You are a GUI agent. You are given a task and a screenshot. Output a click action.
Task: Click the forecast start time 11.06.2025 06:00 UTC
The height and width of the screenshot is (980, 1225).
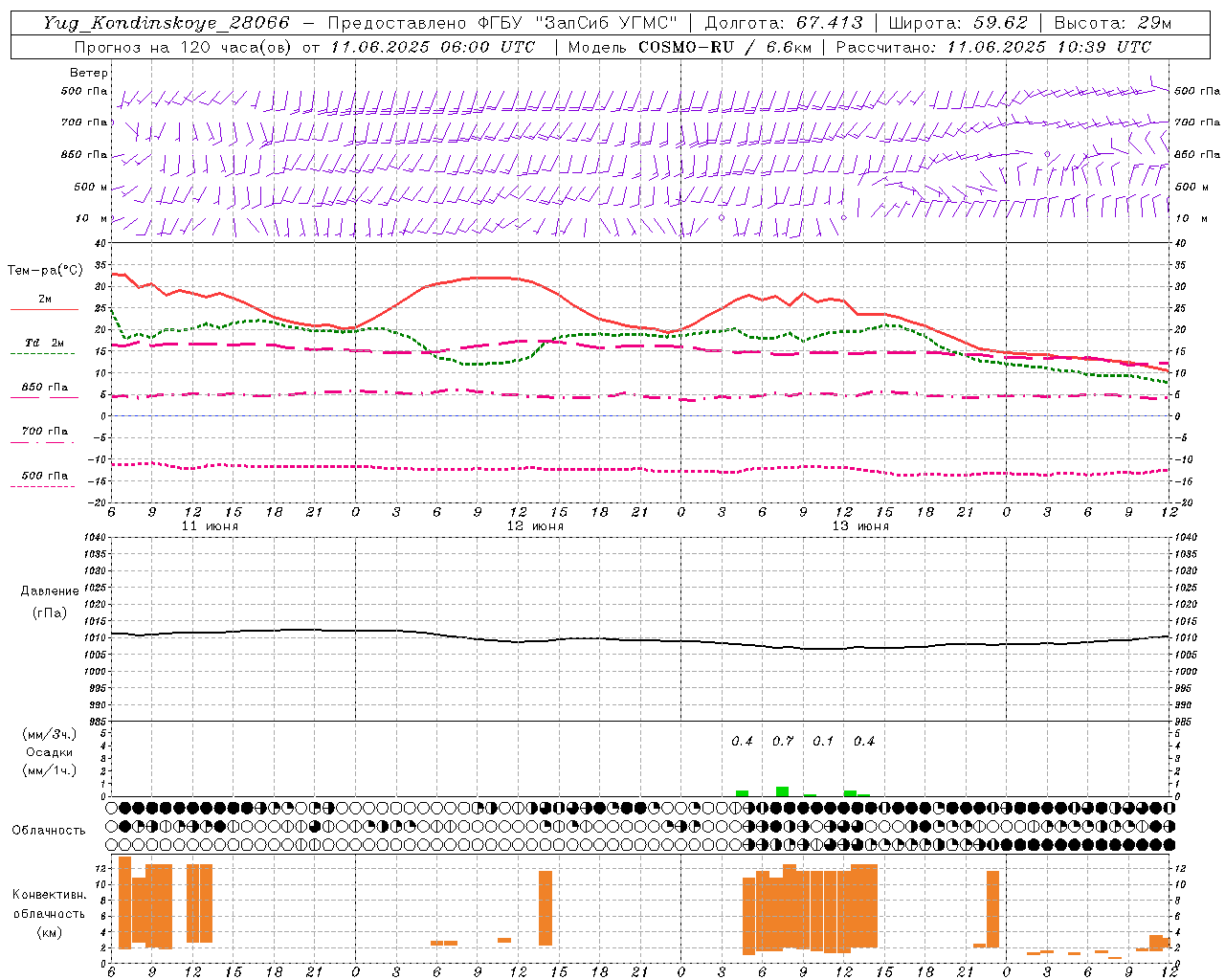[433, 47]
